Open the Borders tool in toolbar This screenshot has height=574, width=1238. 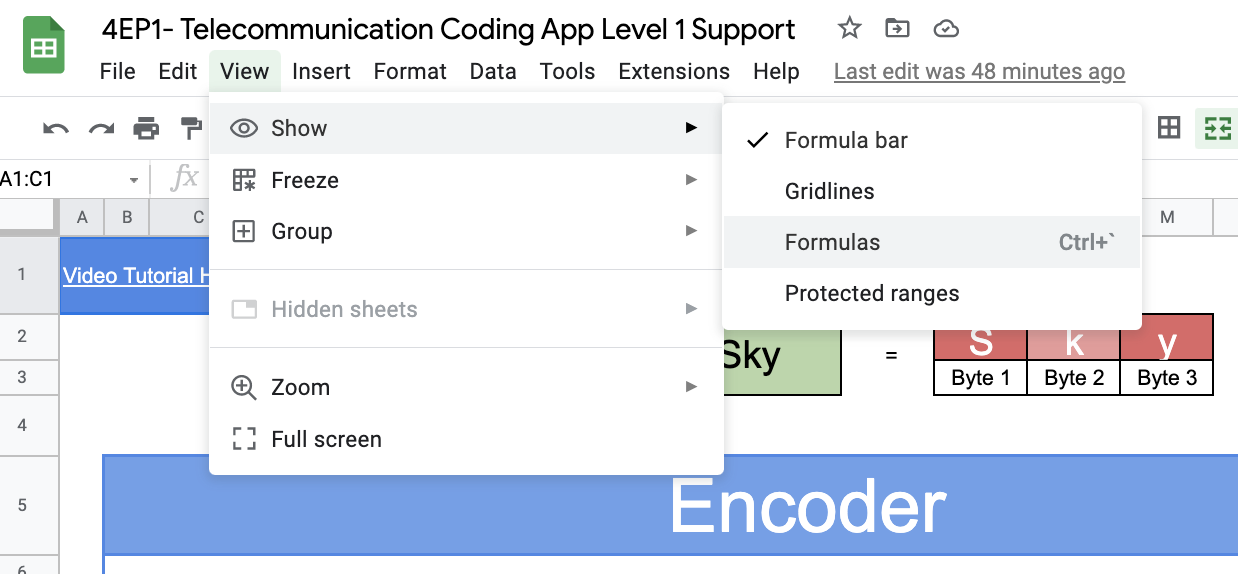tap(1168, 128)
